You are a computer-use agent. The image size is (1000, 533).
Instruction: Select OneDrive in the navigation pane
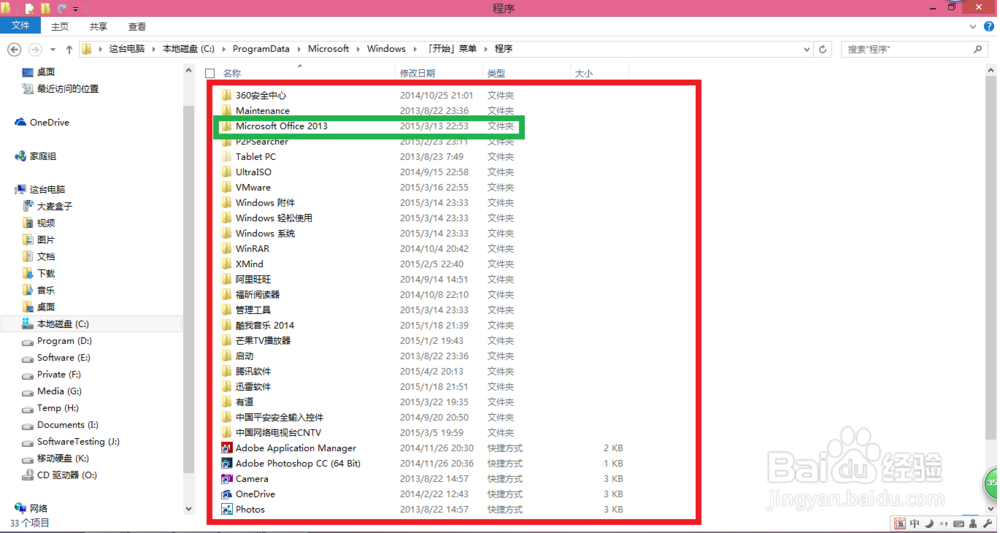42,122
